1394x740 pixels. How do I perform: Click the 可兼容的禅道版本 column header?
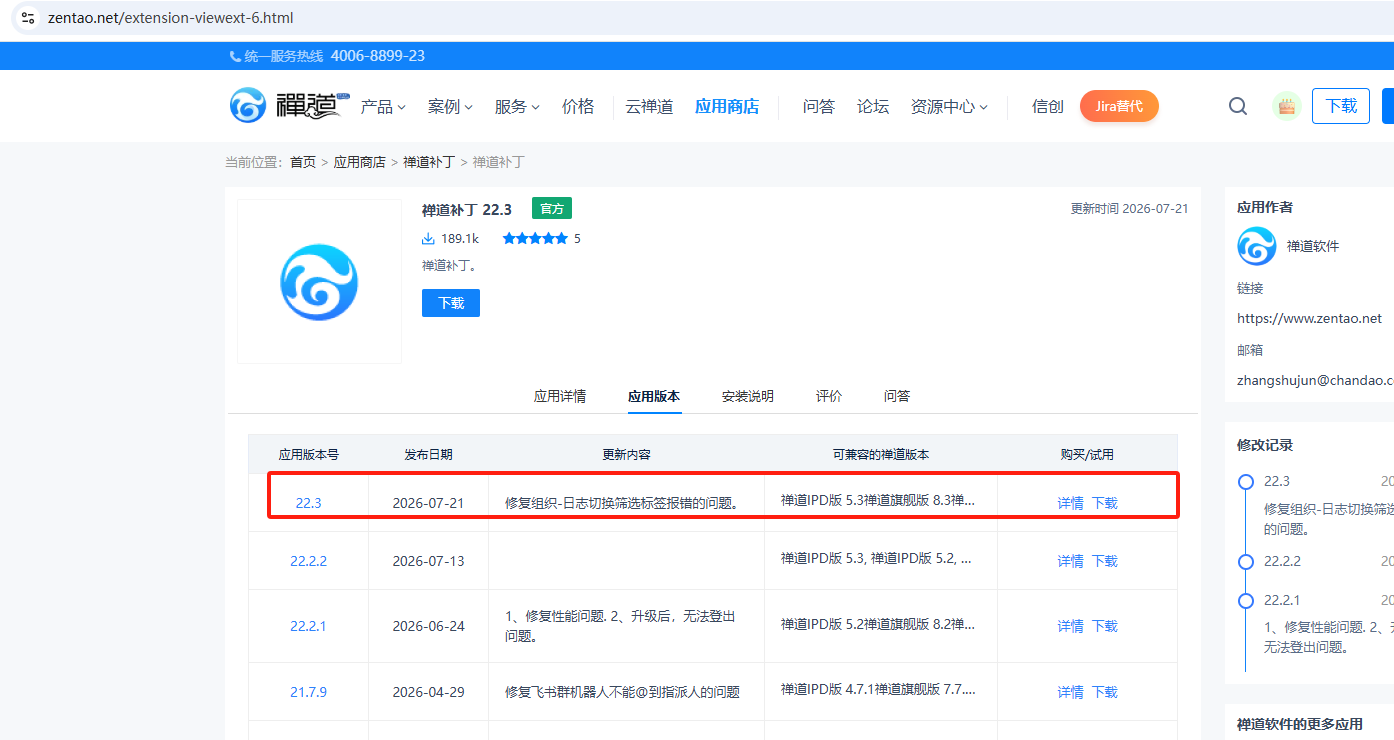point(881,454)
